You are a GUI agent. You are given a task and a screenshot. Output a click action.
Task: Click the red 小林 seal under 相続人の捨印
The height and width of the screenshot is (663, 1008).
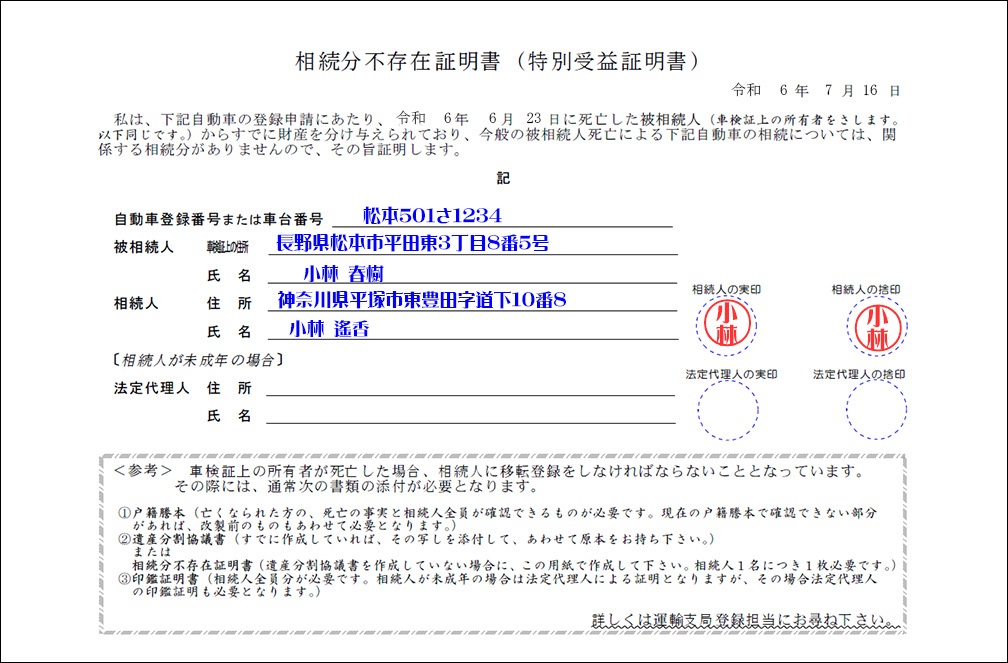point(877,326)
